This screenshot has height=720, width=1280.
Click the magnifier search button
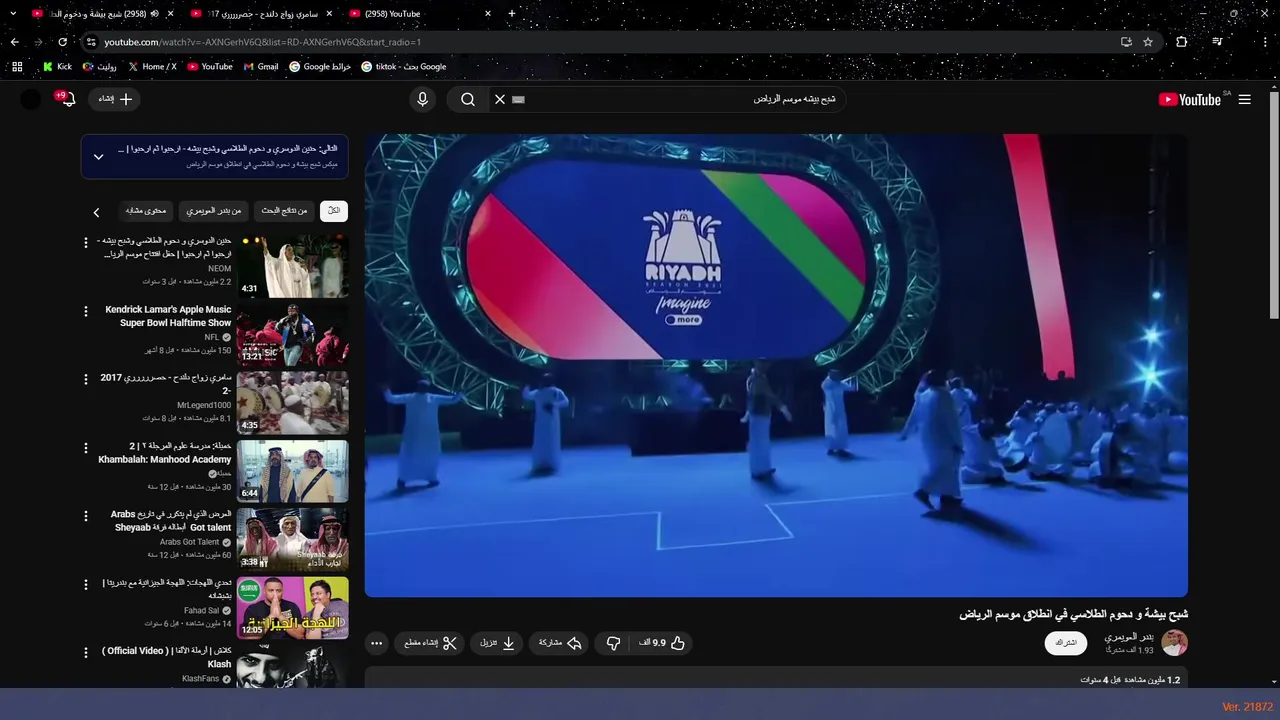click(x=467, y=99)
